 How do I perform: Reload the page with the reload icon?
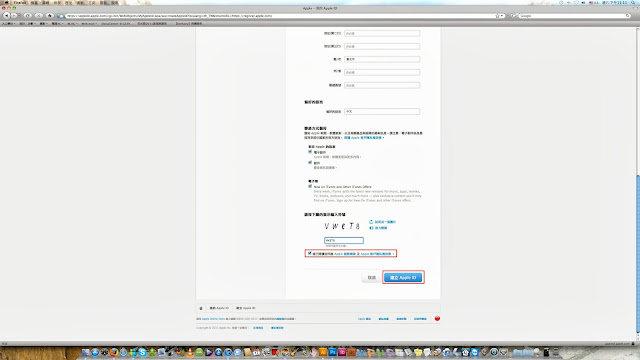click(27, 16)
